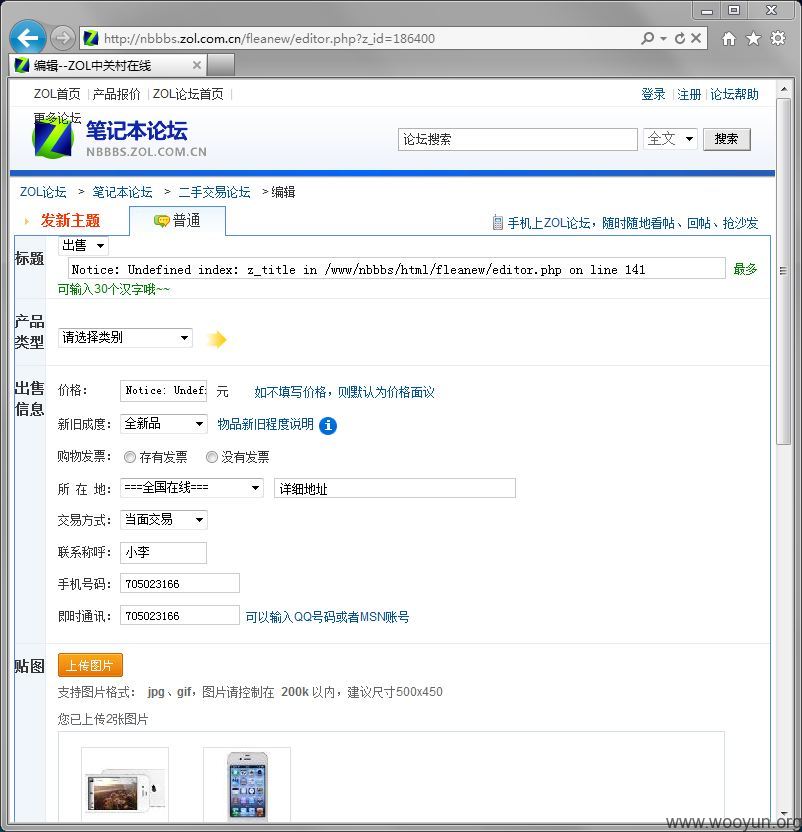Click the yellow arrow beside product category

217,339
